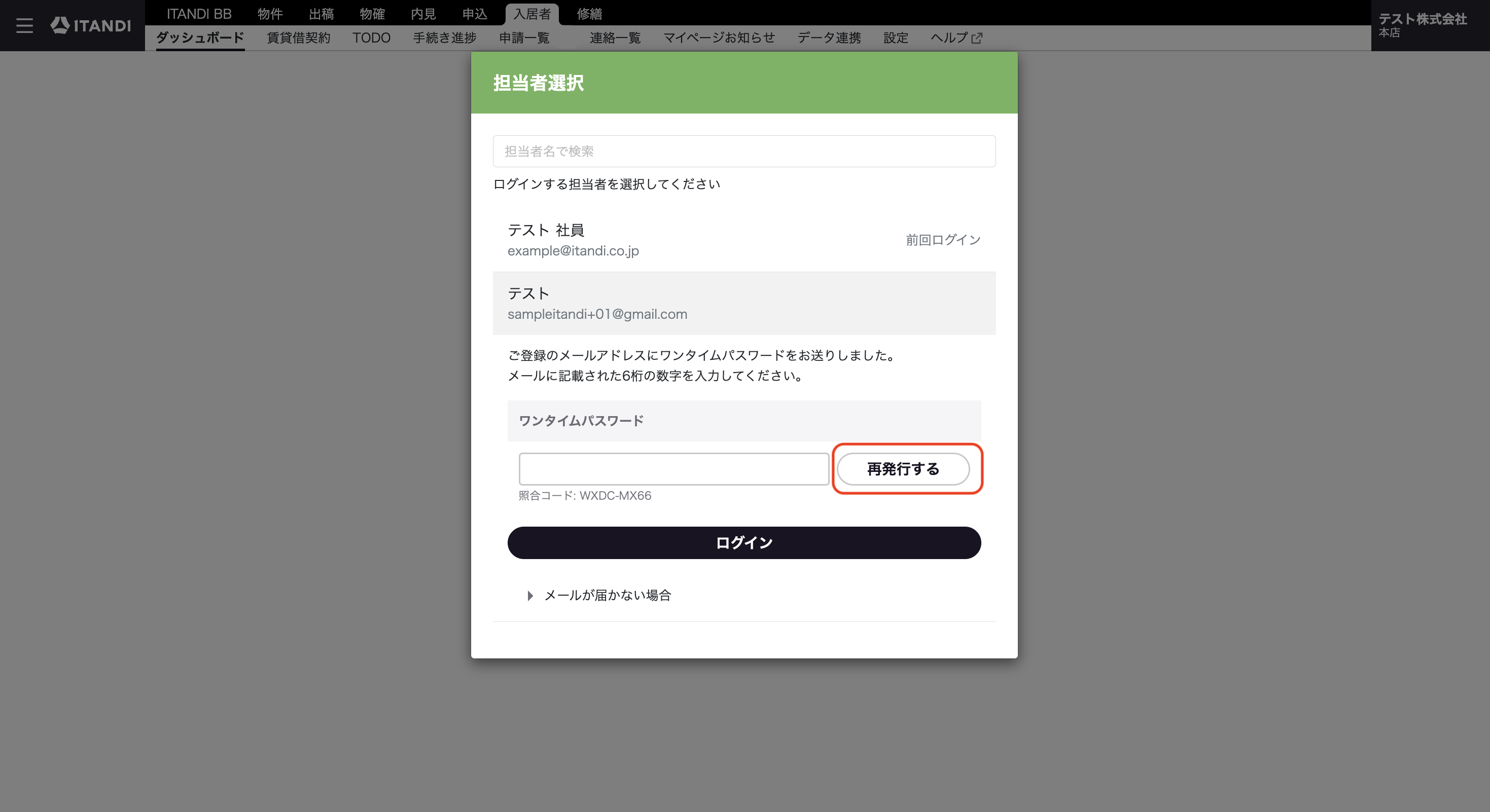Switch to the 物件 tab
1490x812 pixels.
point(270,14)
